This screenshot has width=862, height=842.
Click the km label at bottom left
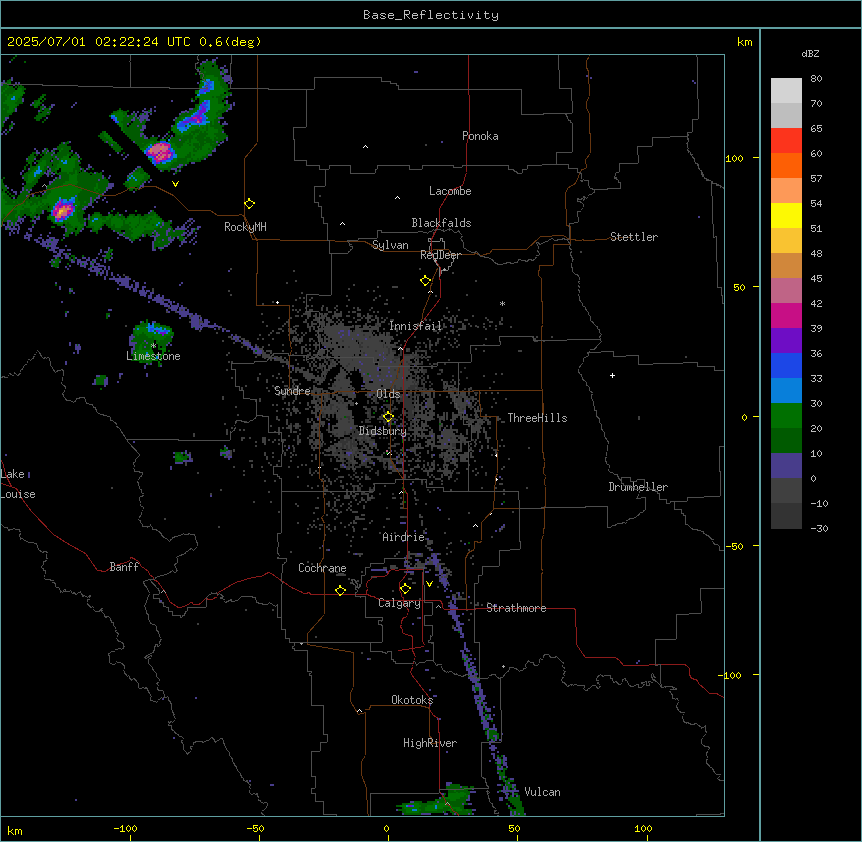coord(15,830)
